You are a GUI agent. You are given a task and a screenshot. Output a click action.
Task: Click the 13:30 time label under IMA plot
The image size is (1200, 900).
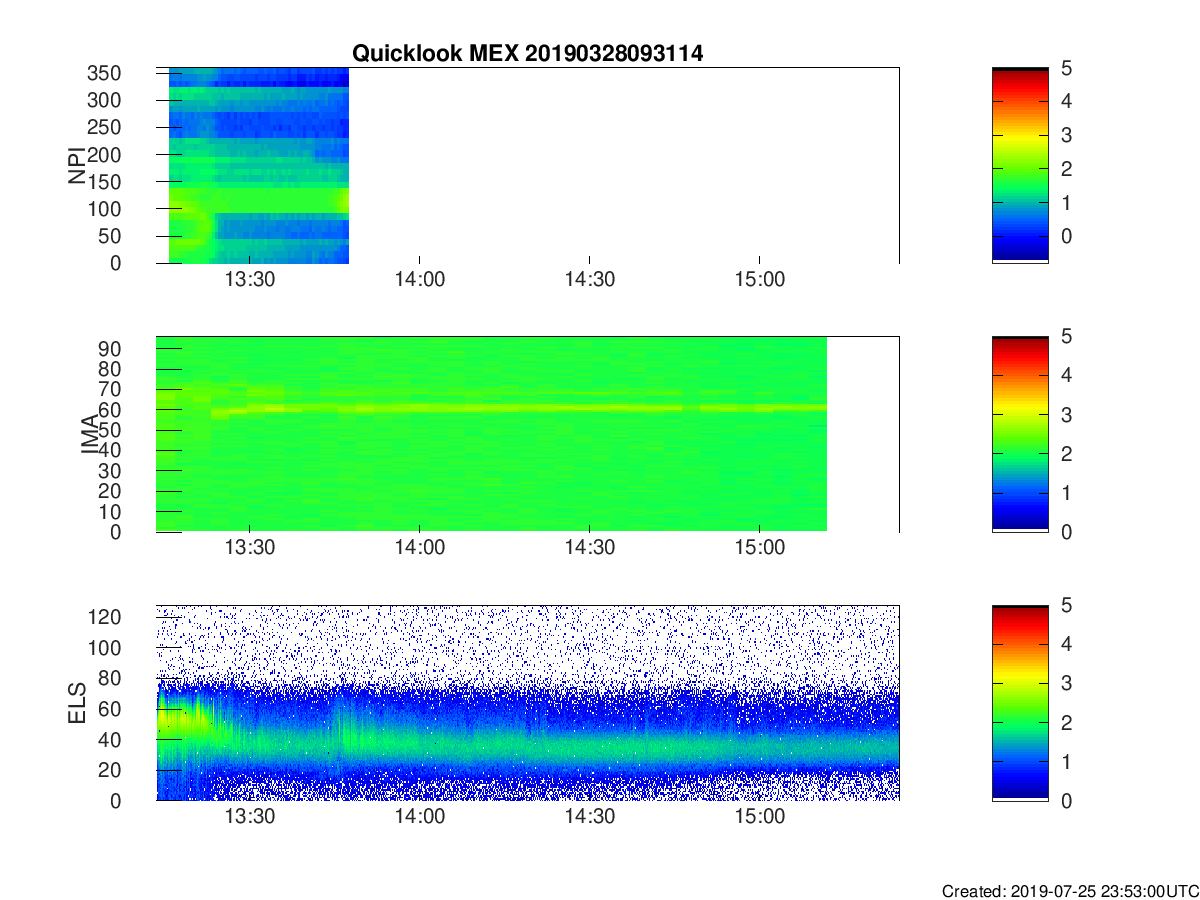pos(249,548)
